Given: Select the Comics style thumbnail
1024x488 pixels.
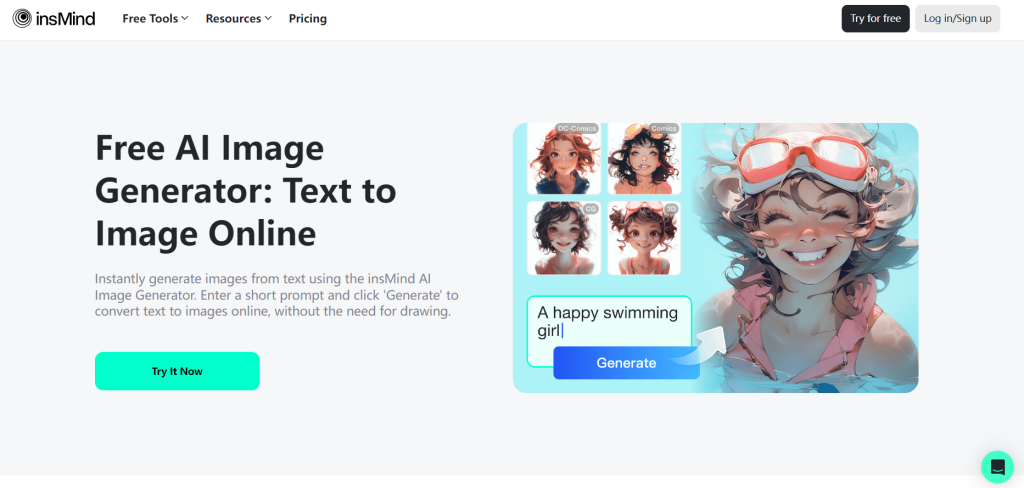Looking at the screenshot, I should coord(644,159).
